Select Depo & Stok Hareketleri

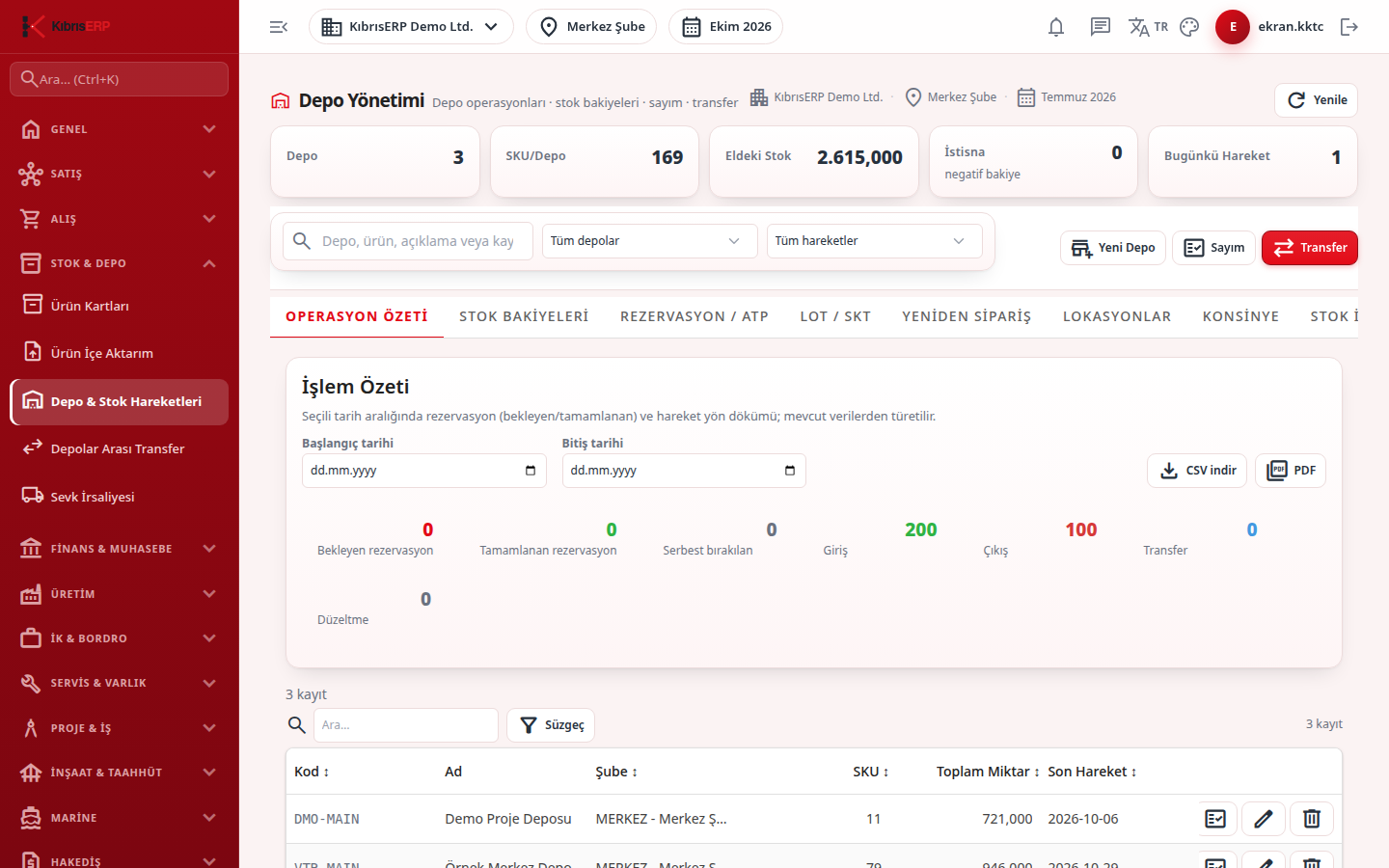pyautogui.click(x=120, y=401)
